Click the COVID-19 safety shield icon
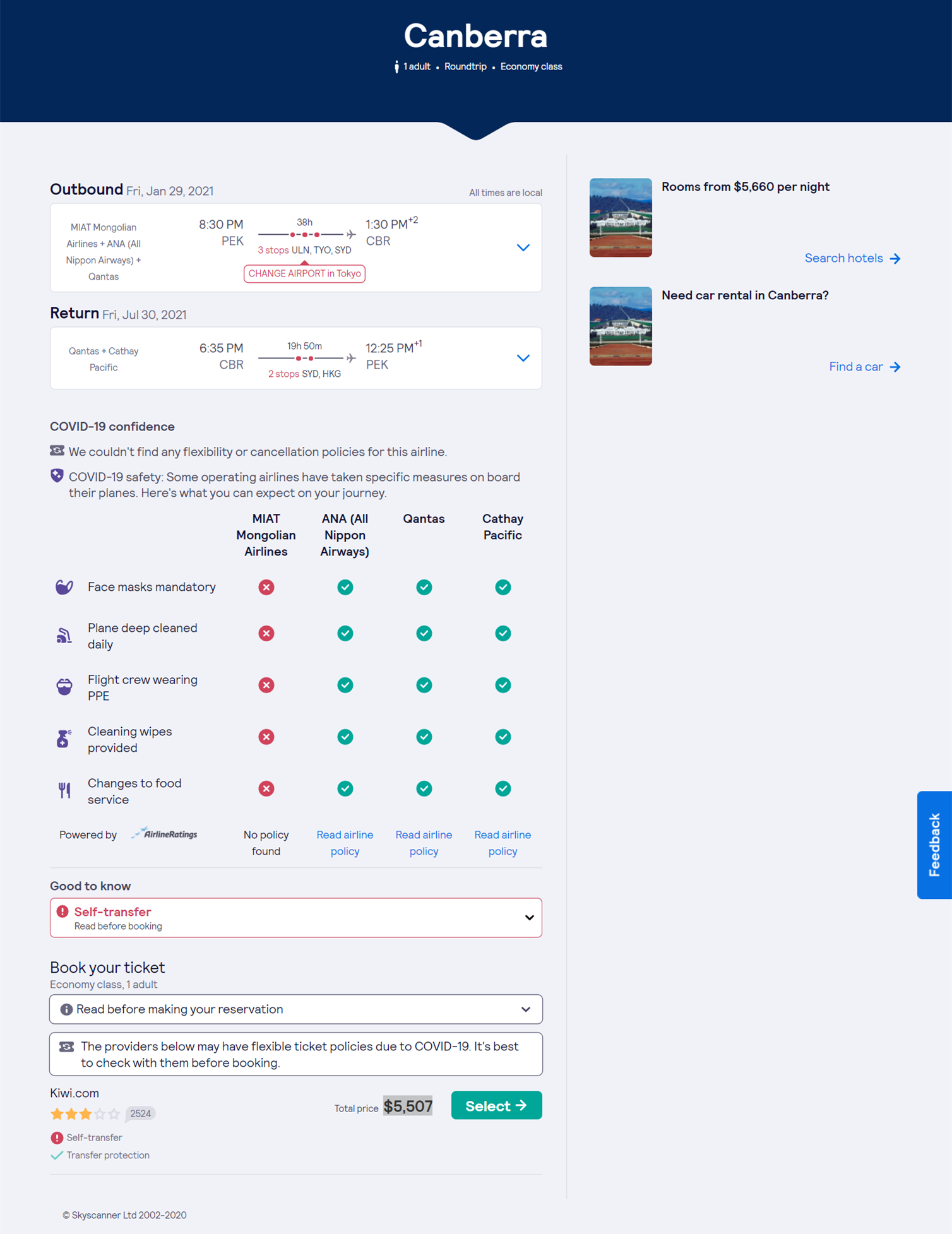The image size is (952, 1234). tap(57, 476)
